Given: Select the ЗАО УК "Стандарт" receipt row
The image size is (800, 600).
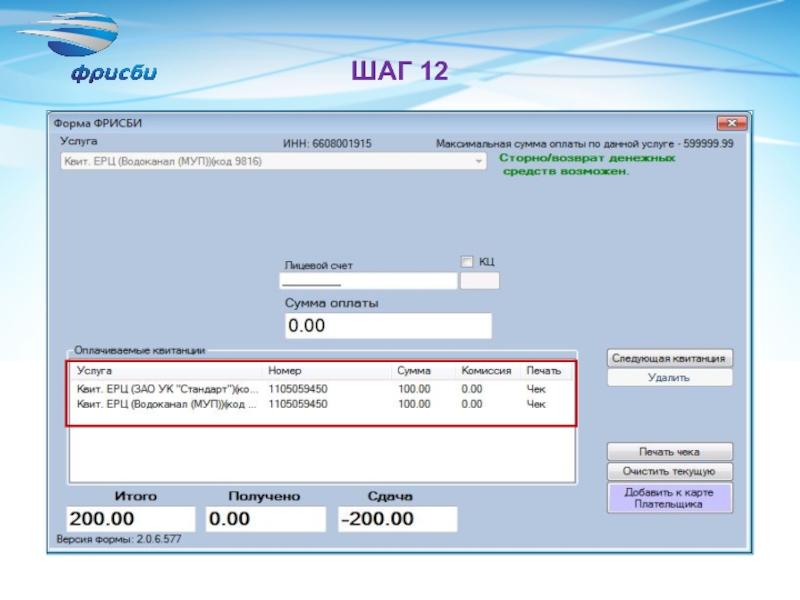Looking at the screenshot, I should tap(321, 389).
